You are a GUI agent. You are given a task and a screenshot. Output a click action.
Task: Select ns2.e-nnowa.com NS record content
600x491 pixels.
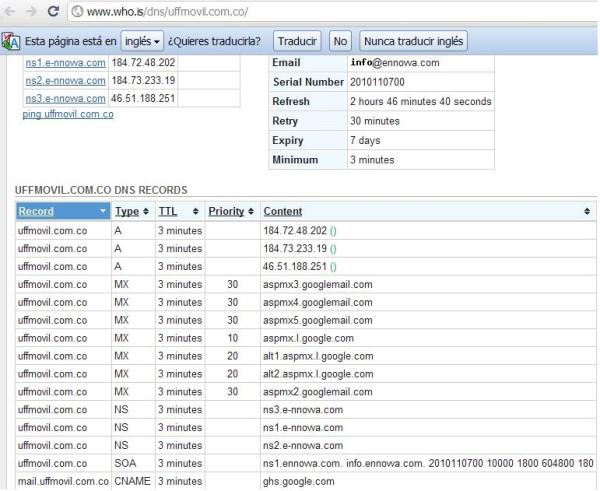click(303, 446)
